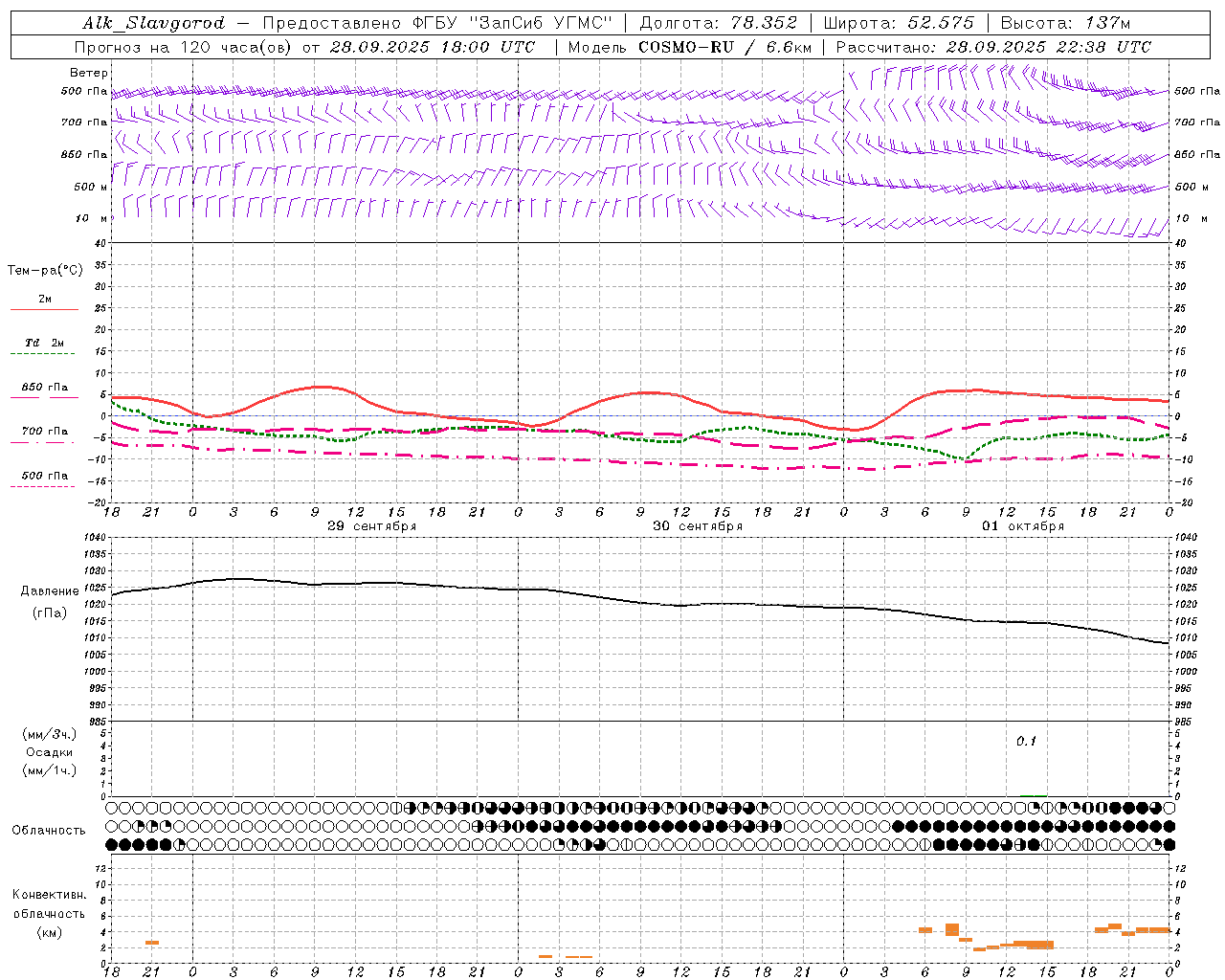
Task: Click the green dashed sample under Td 2м
Action: [44, 354]
